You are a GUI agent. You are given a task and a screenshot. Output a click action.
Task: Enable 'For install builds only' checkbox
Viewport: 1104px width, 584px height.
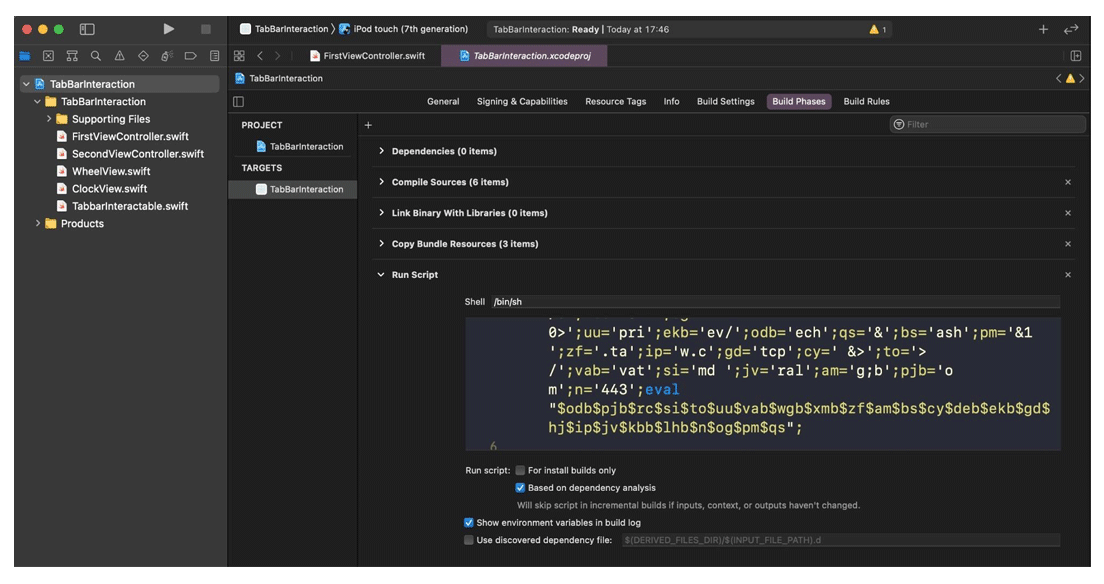pyautogui.click(x=518, y=469)
